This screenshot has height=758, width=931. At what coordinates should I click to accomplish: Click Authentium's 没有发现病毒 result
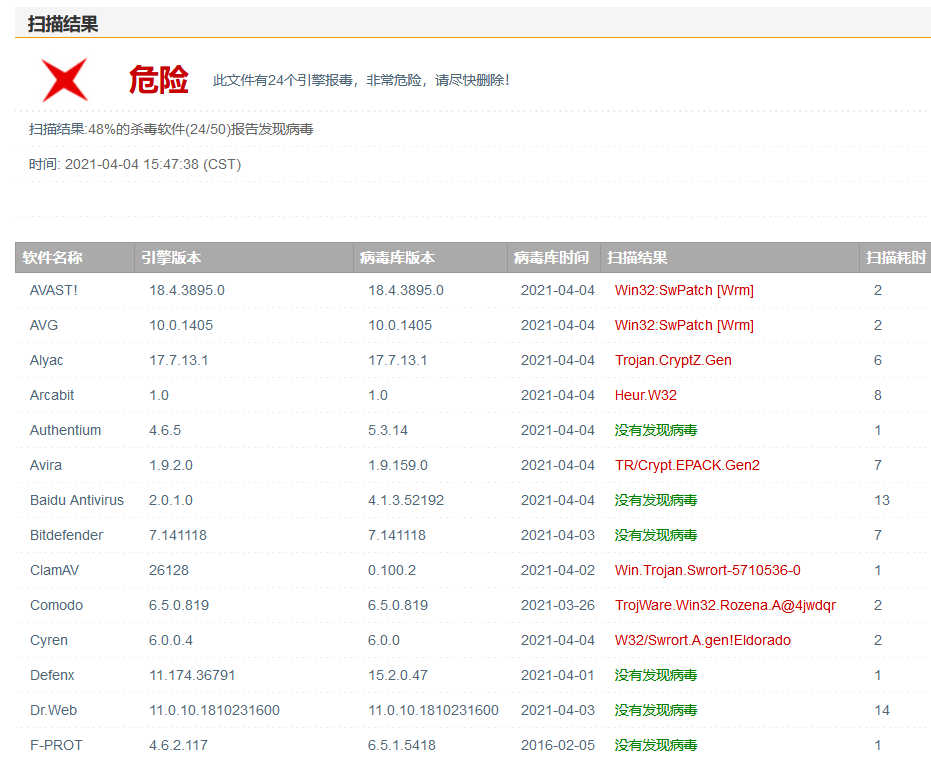pos(656,430)
